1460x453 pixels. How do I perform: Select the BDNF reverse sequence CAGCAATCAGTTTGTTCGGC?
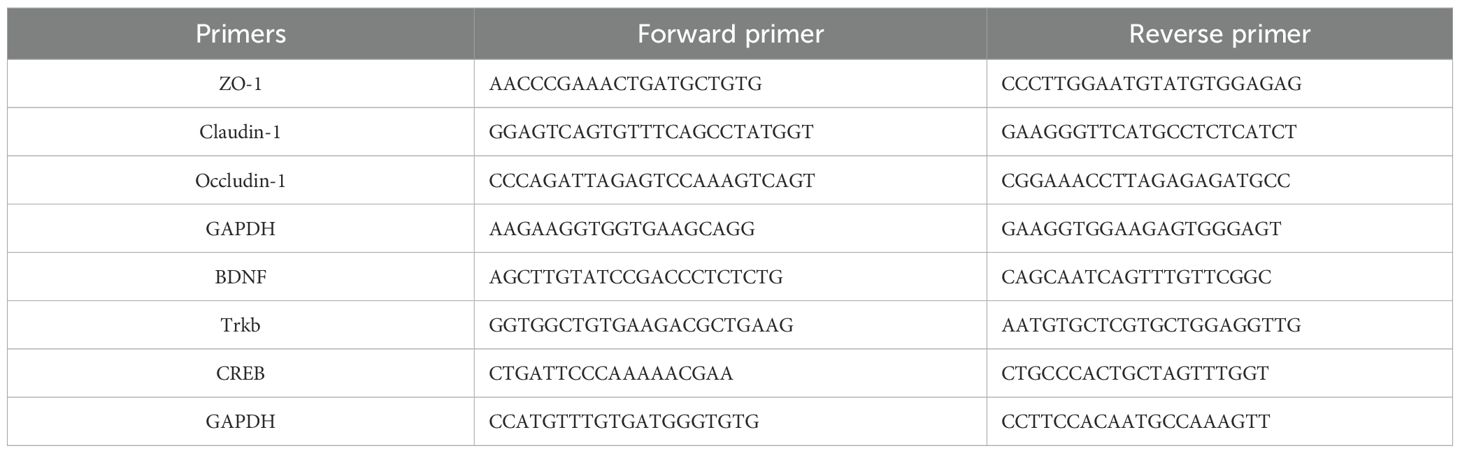pos(1136,277)
